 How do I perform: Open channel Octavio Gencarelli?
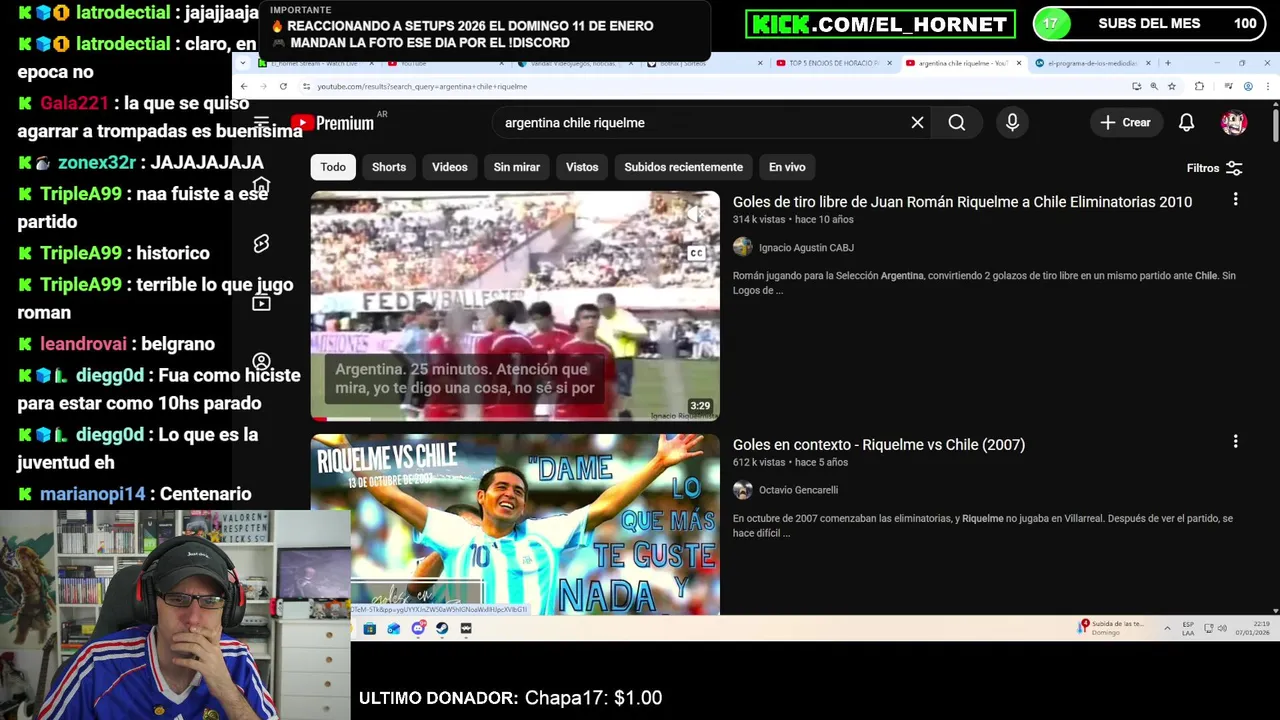pyautogui.click(x=798, y=490)
